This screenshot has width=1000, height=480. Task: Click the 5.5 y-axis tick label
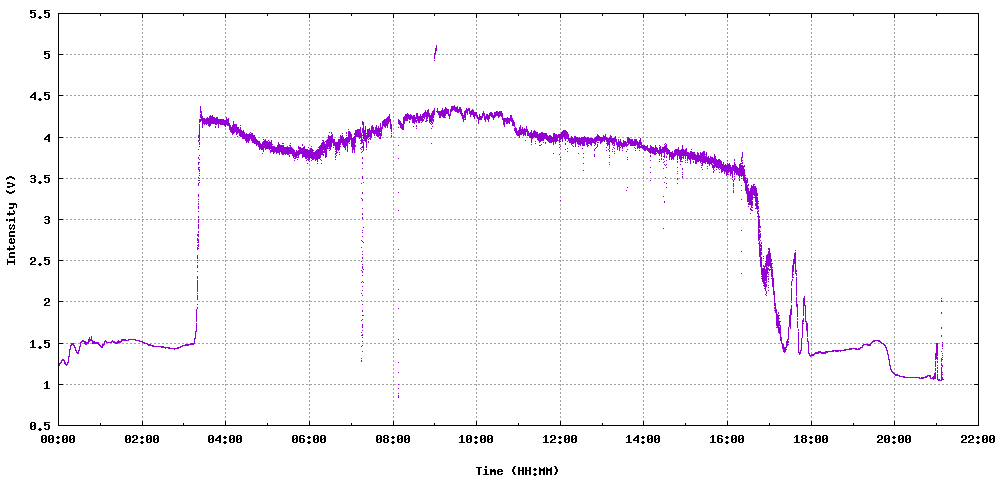pyautogui.click(x=40, y=14)
